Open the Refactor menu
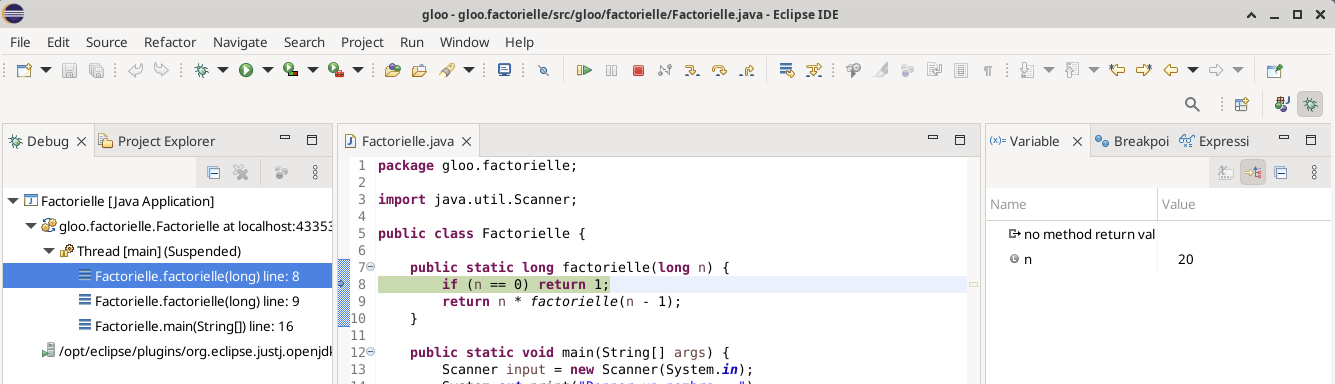 click(x=170, y=42)
